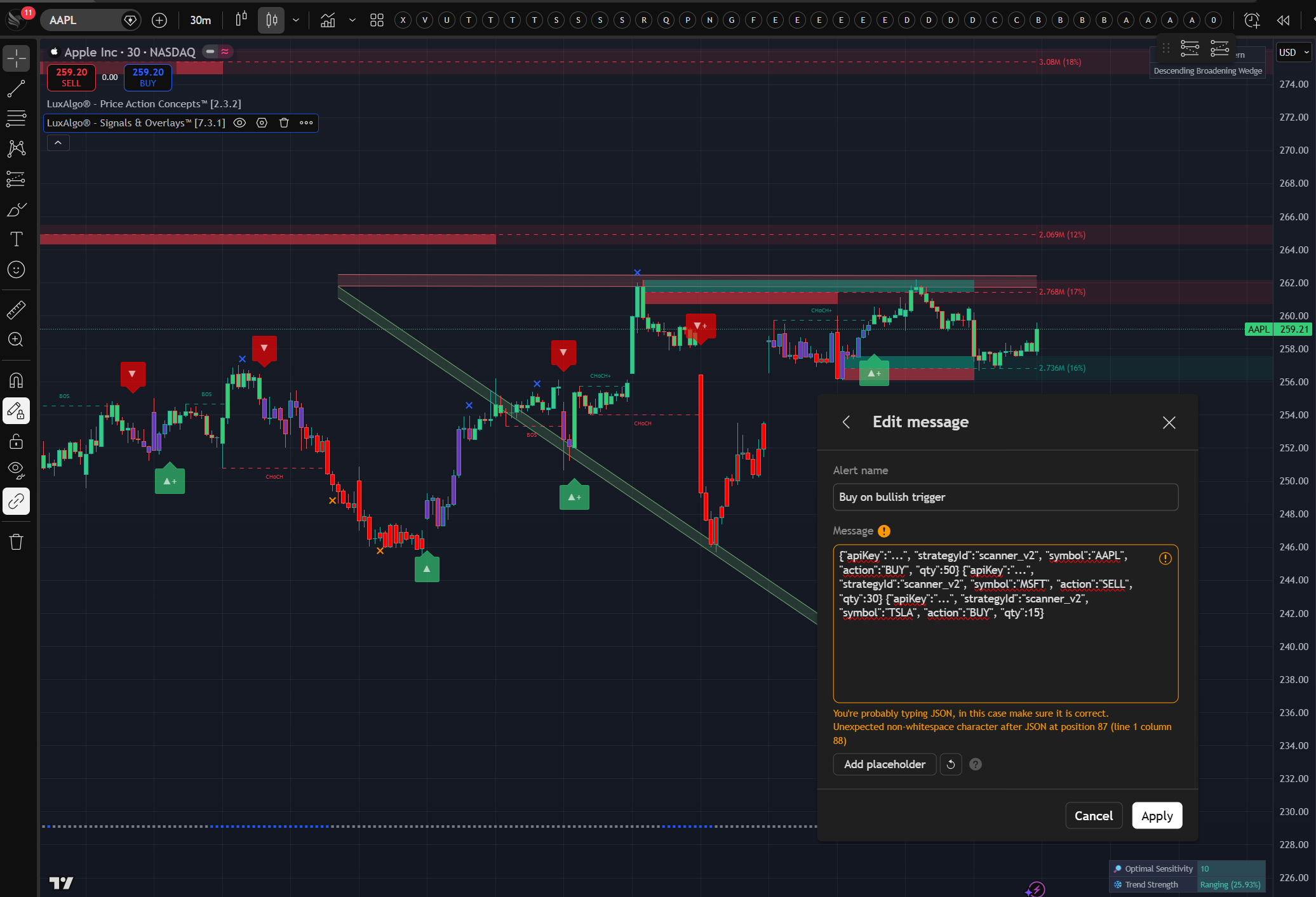
Task: Open the placeholder help question mark
Action: pos(976,764)
